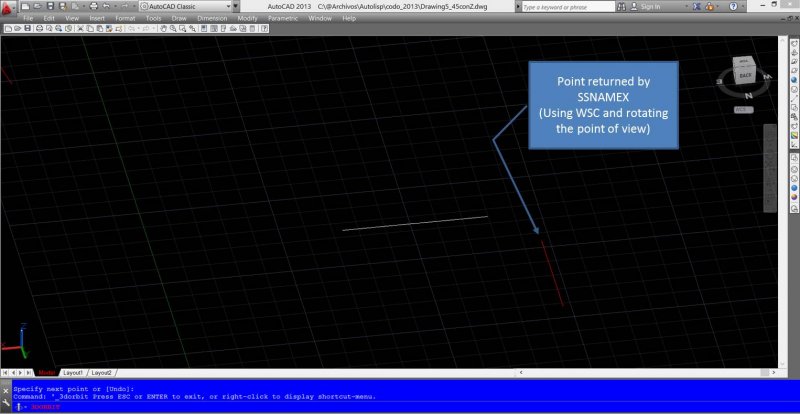Expand Quick Access toolbar customize arrow
This screenshot has height=414, width=800.
coord(236,7)
